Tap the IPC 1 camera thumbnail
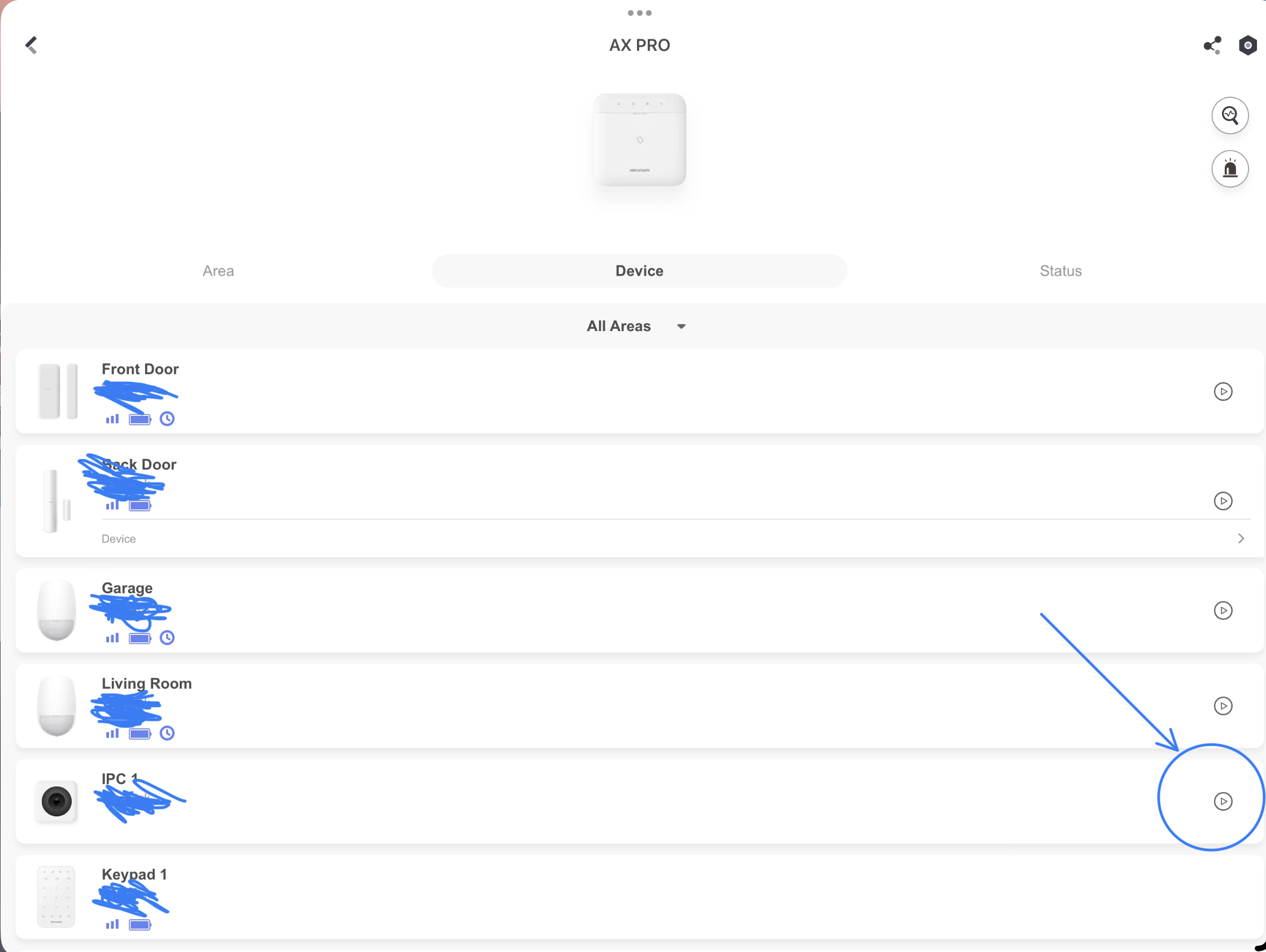1266x952 pixels. point(56,801)
